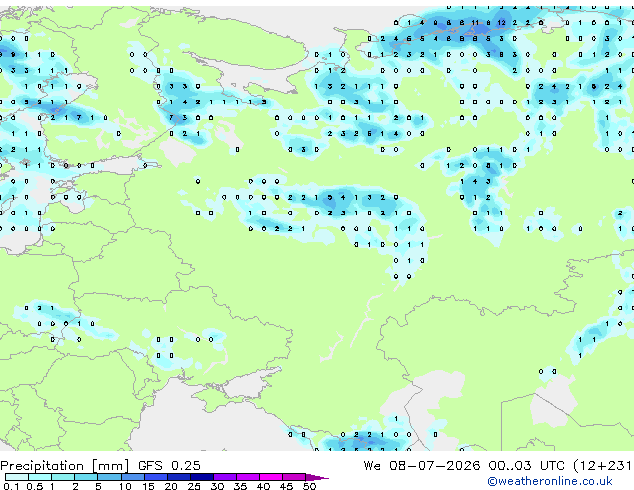This screenshot has width=634, height=490.
Task: Click the '25' legend scale label
Action: click(x=194, y=486)
